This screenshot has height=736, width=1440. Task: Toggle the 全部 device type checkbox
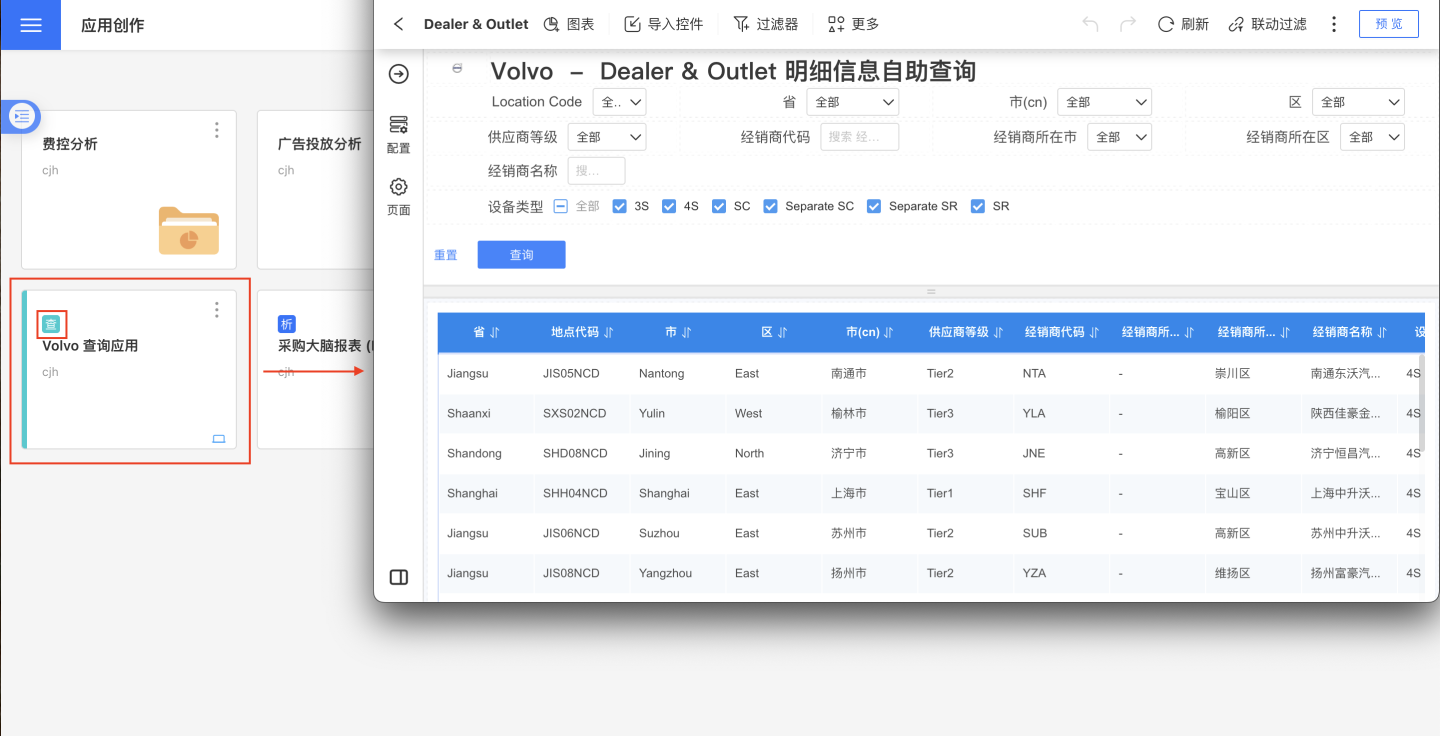coord(561,206)
